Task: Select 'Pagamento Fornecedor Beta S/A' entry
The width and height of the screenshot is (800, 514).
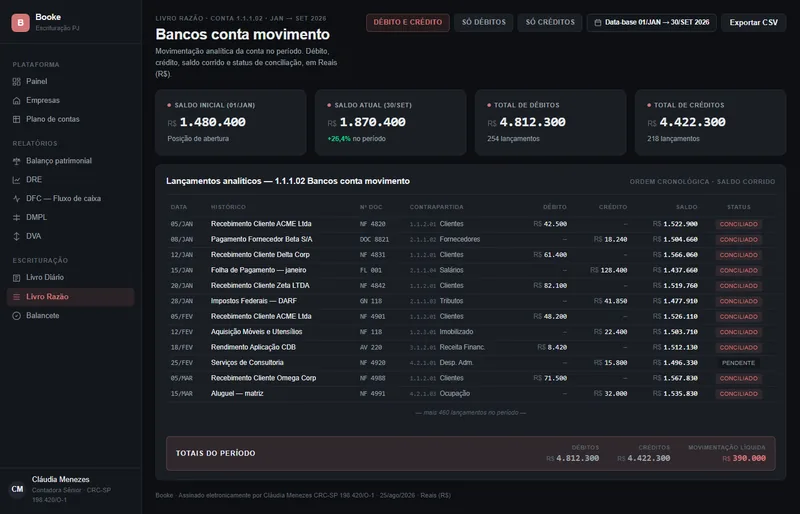Action: tap(261, 239)
